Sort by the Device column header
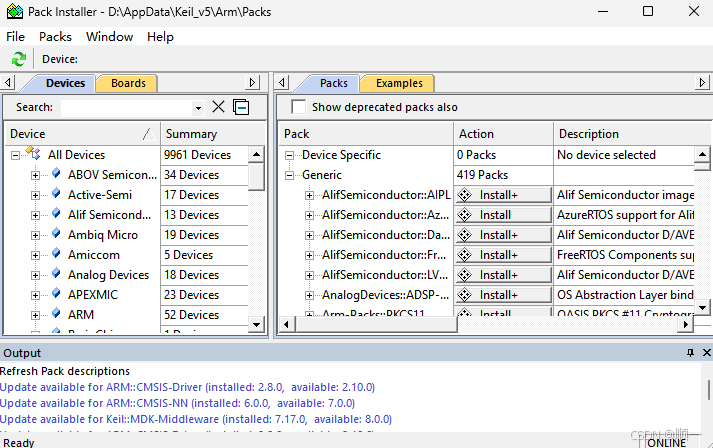The width and height of the screenshot is (713, 448). tap(82, 134)
